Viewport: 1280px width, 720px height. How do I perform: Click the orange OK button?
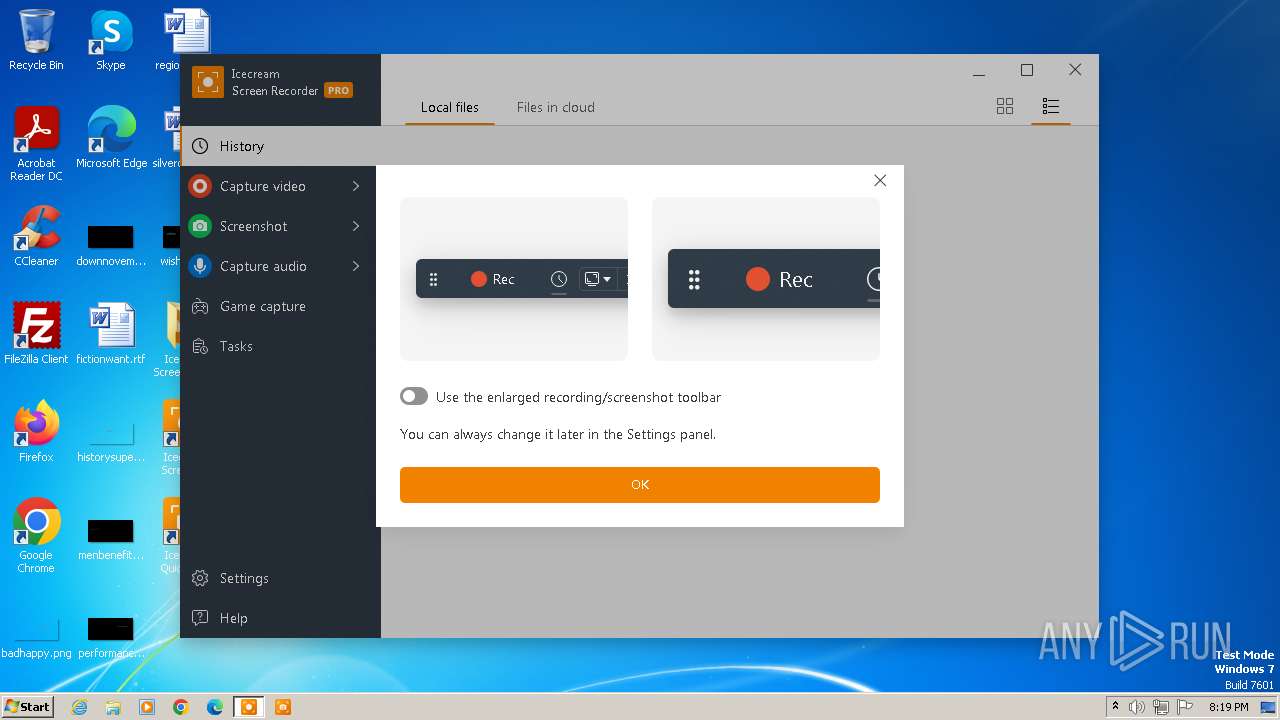pyautogui.click(x=640, y=485)
